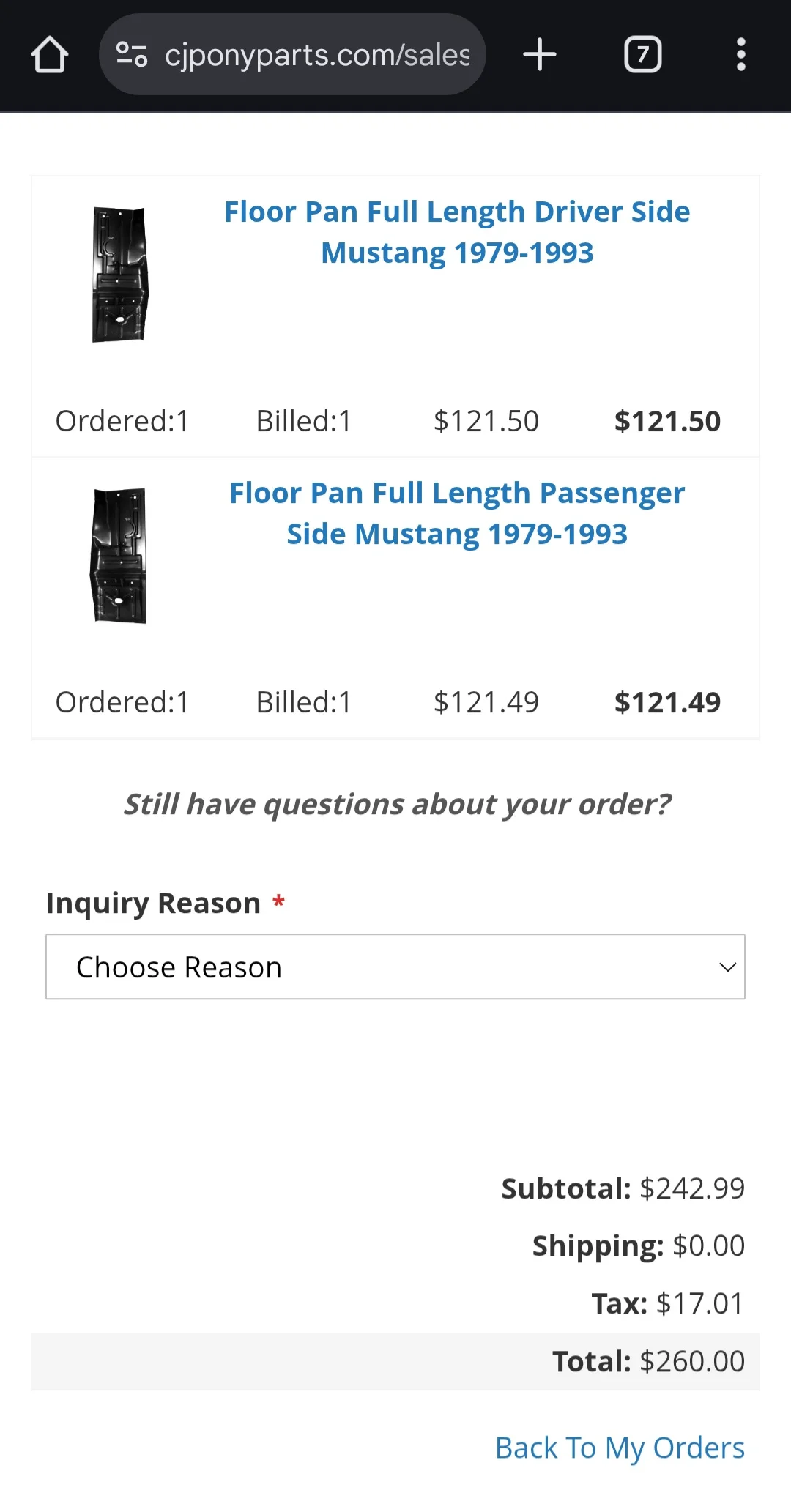Image resolution: width=791 pixels, height=1512 pixels.
Task: Go Back To My Orders
Action: point(620,1448)
